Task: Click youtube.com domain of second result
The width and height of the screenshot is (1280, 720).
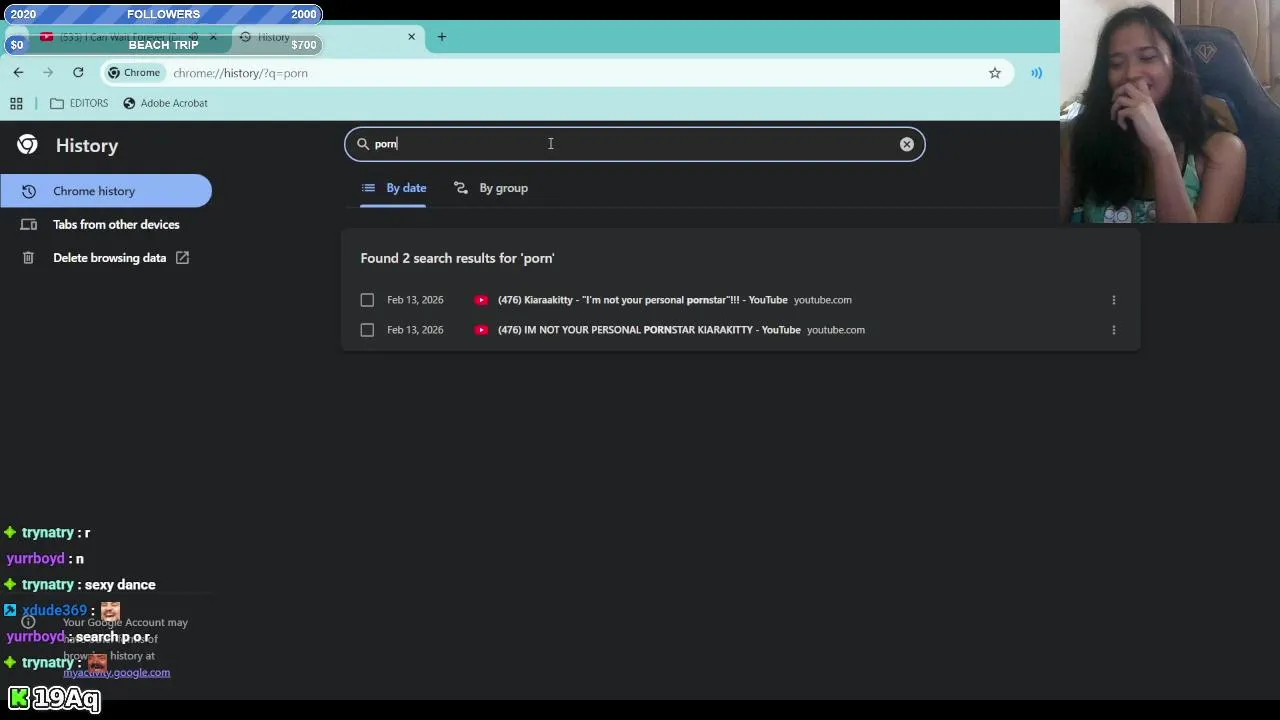Action: click(835, 330)
